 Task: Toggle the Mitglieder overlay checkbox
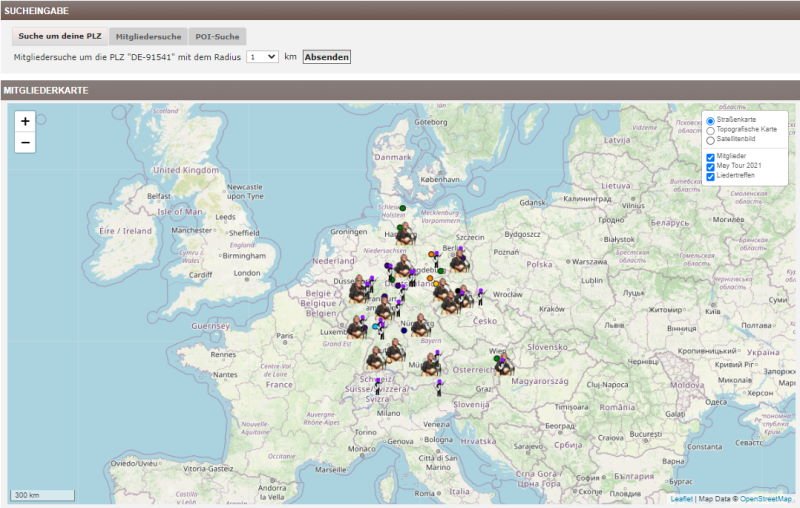pyautogui.click(x=710, y=157)
